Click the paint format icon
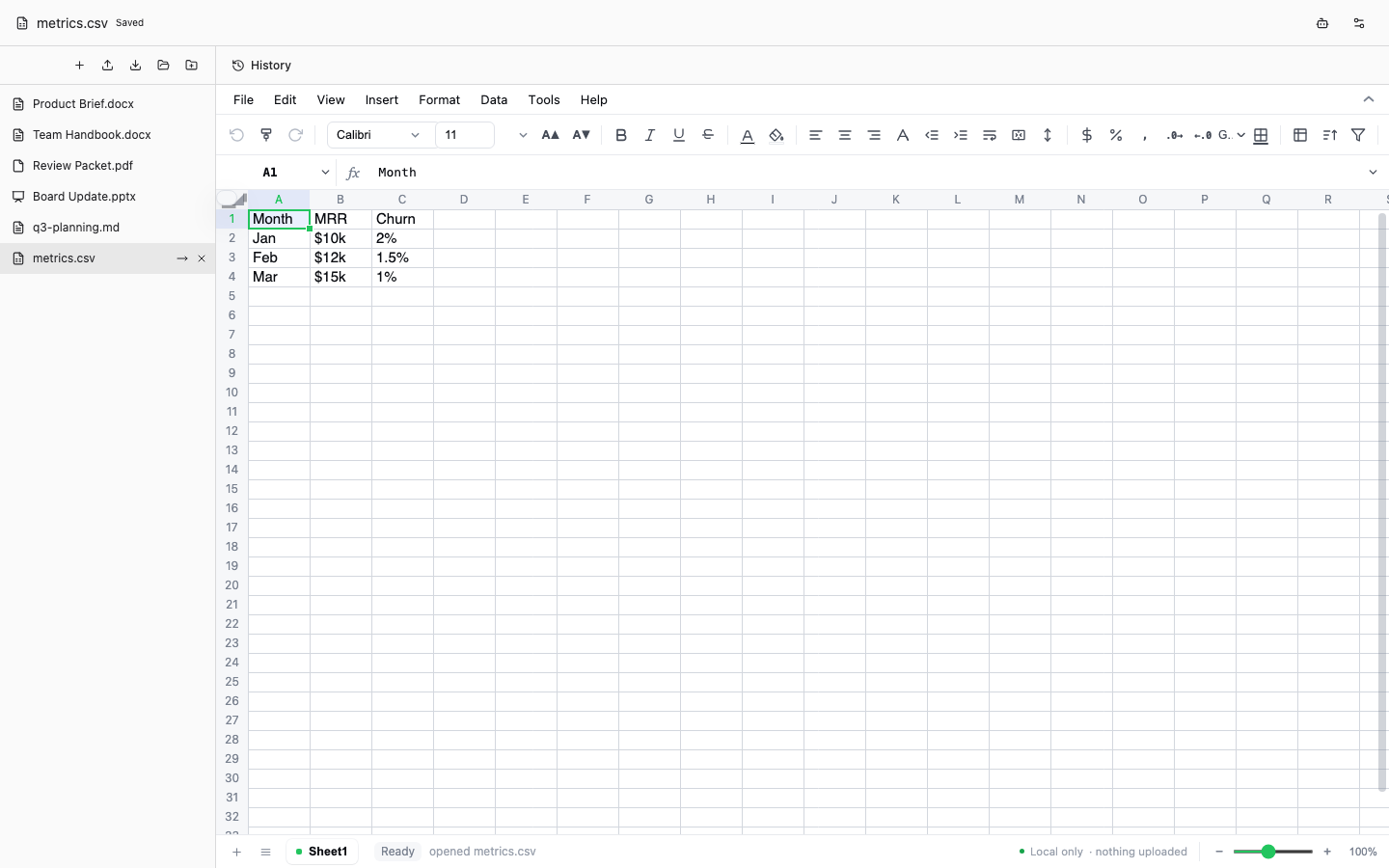This screenshot has width=1389, height=868. click(266, 135)
